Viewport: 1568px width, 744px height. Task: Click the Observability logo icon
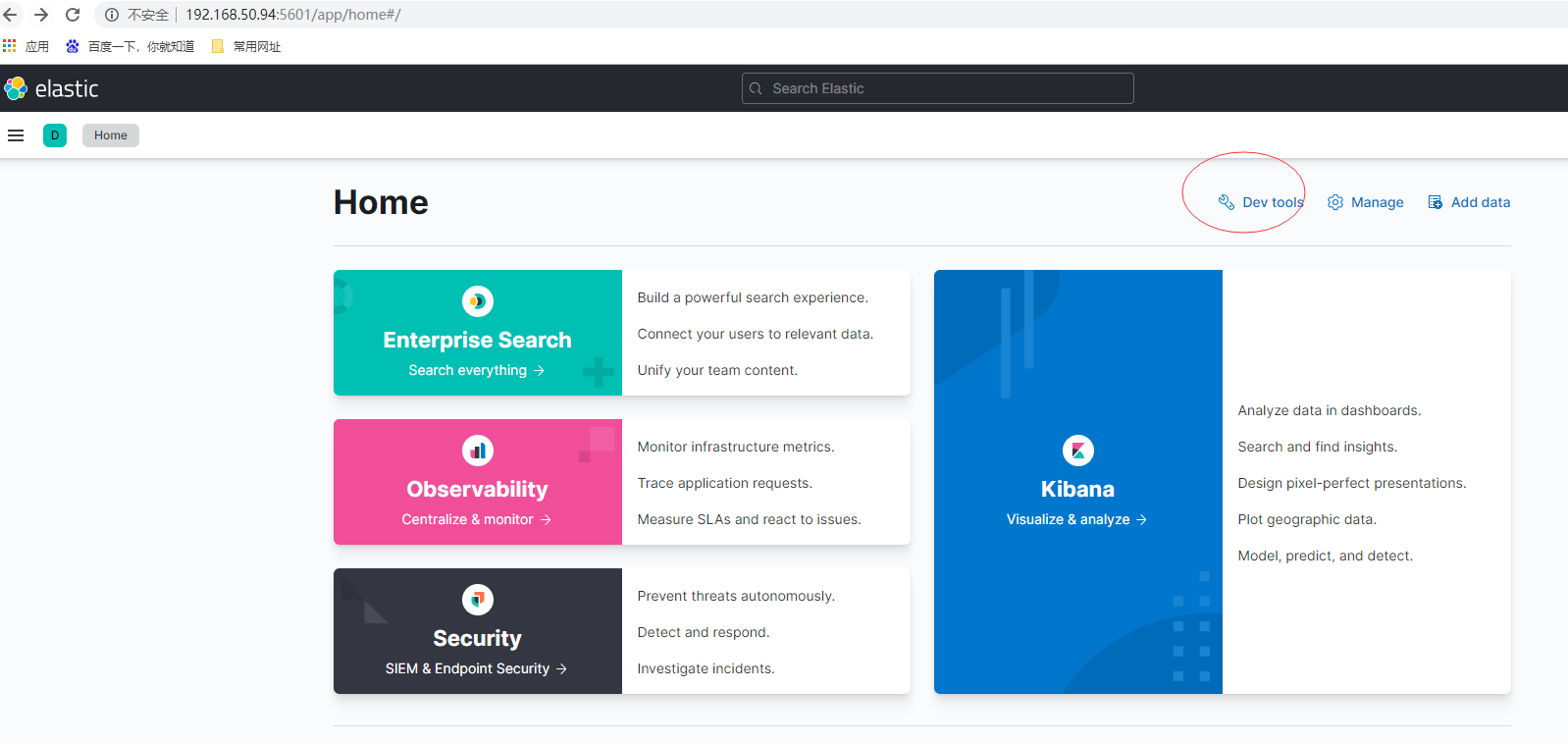478,451
